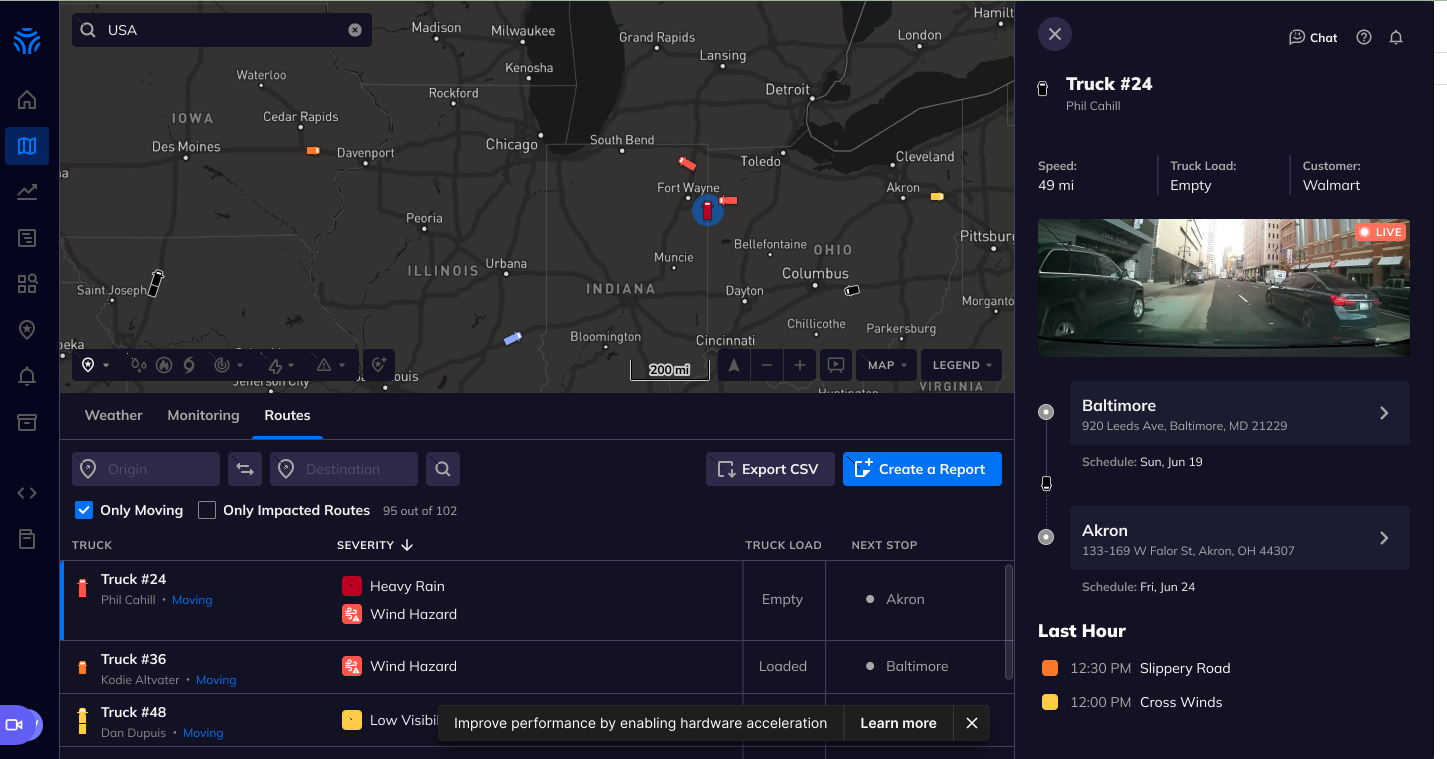Viewport: 1447px width, 759px height.
Task: Expand the LEGEND dropdown
Action: coord(961,365)
